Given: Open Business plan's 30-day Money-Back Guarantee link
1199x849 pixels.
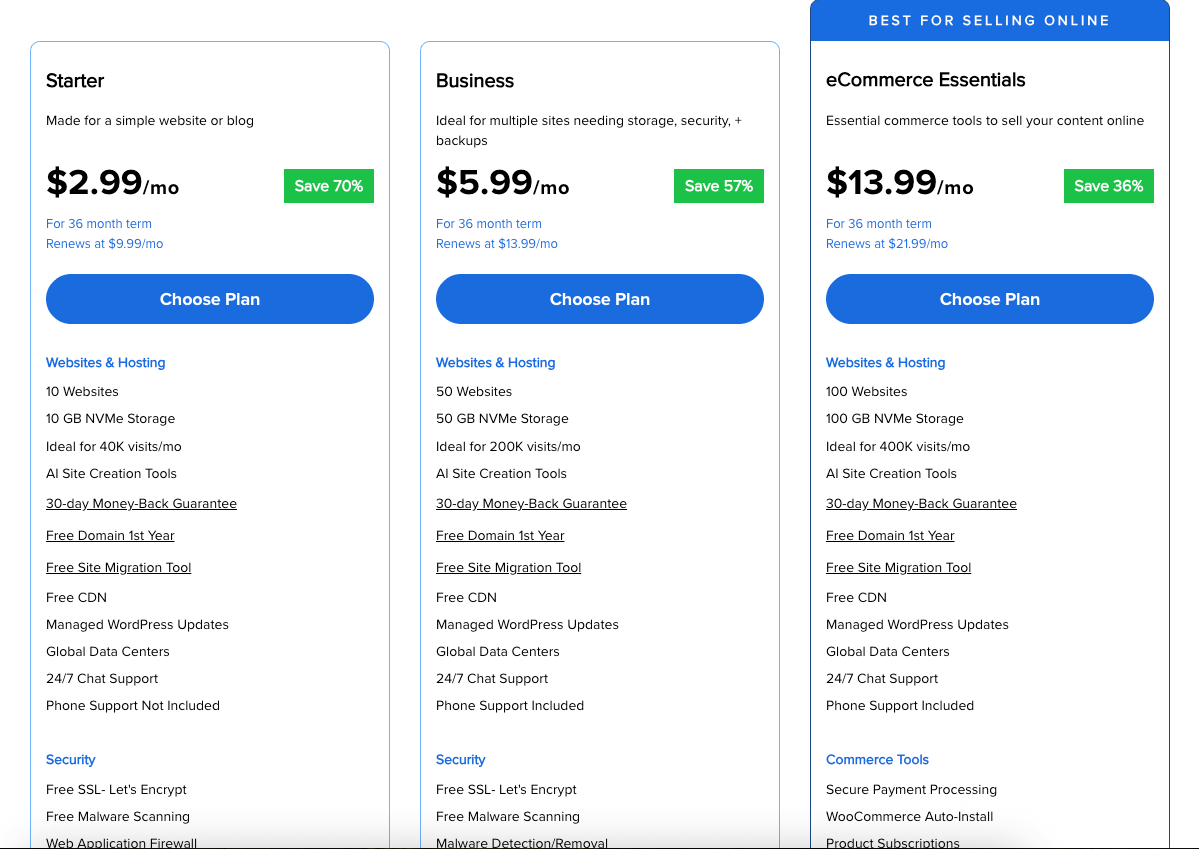Looking at the screenshot, I should click(531, 504).
